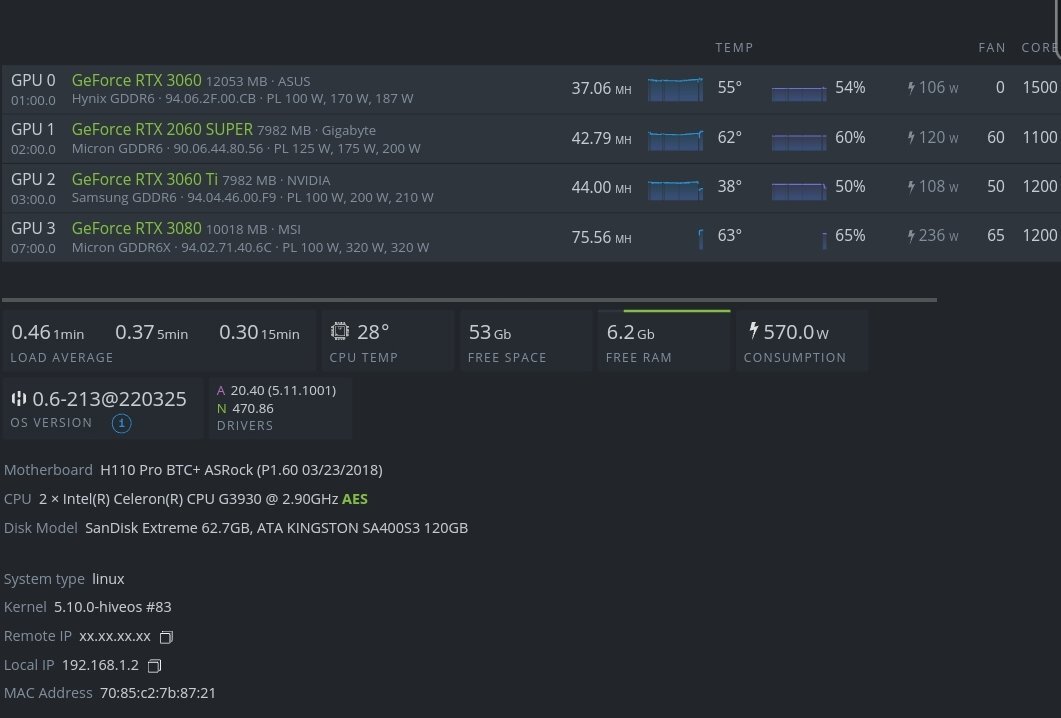This screenshot has width=1061, height=718.
Task: Click GPU 2 hashrate graph
Action: [x=675, y=189]
